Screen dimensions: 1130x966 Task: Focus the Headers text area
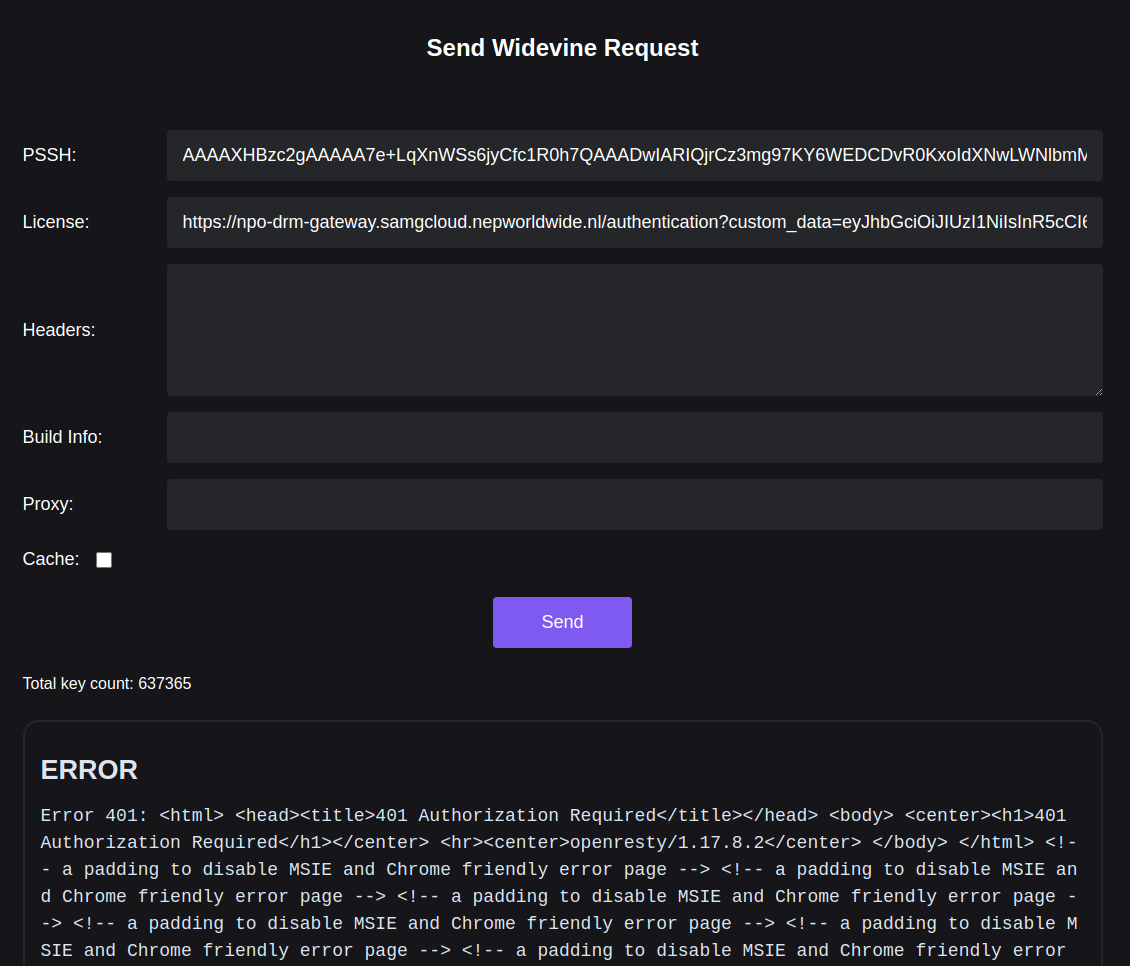point(634,329)
